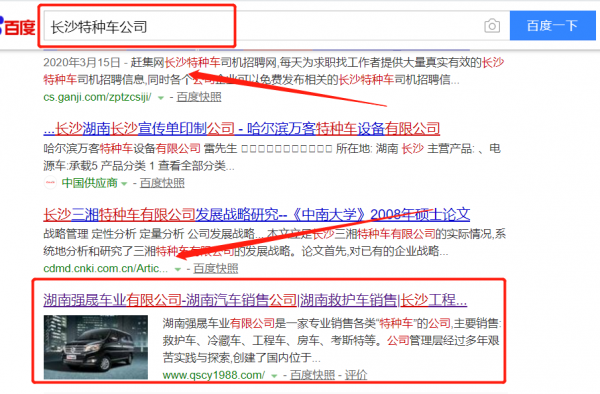Viewport: 600px width, 394px height.
Task: Expand the dropdown arrow beside cs.ganji.com URL
Action: click(161, 98)
